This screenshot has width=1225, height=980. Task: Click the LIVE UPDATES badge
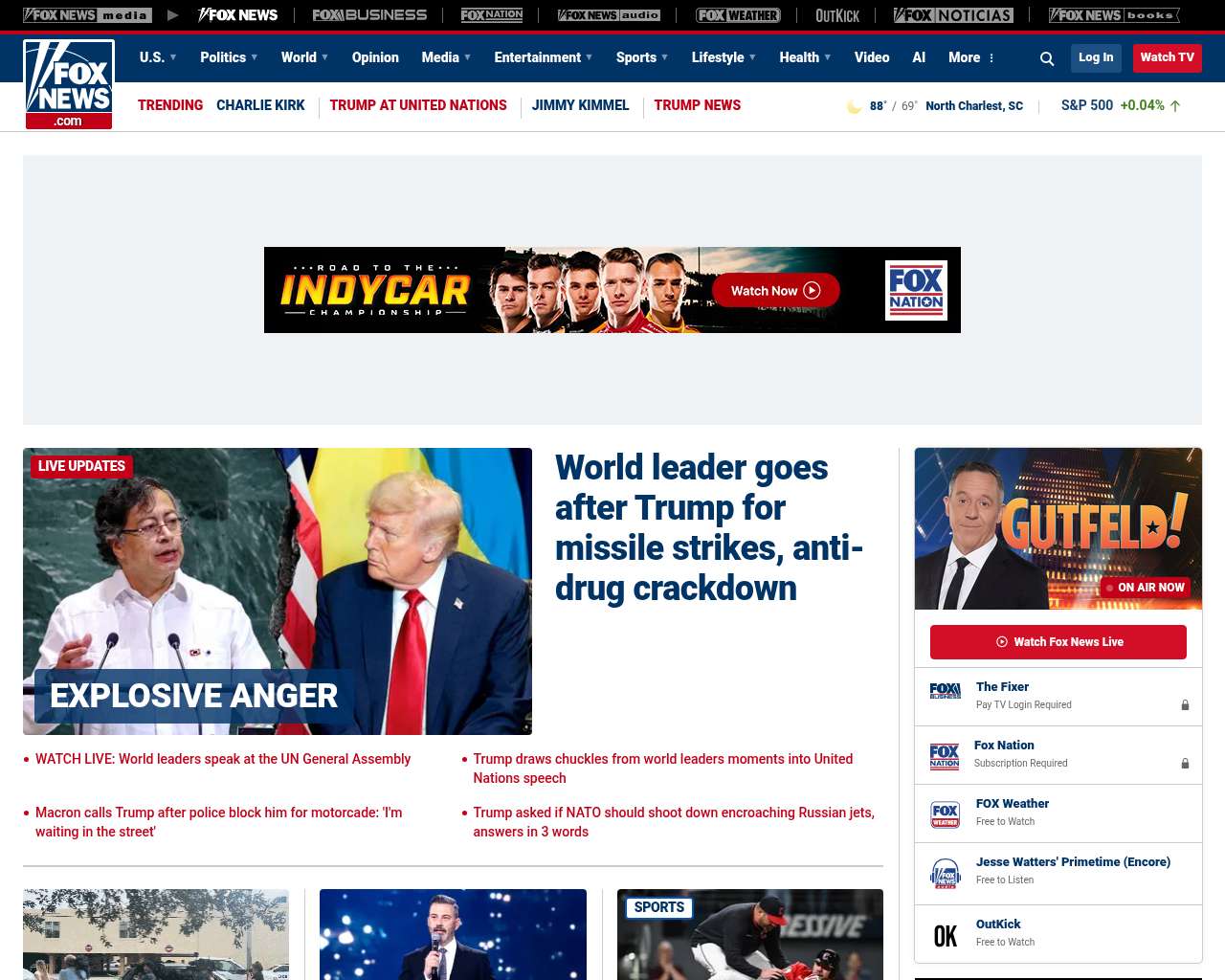(81, 466)
